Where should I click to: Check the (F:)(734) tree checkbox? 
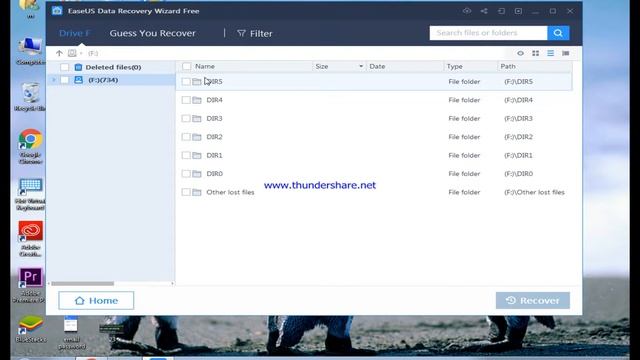pos(64,80)
